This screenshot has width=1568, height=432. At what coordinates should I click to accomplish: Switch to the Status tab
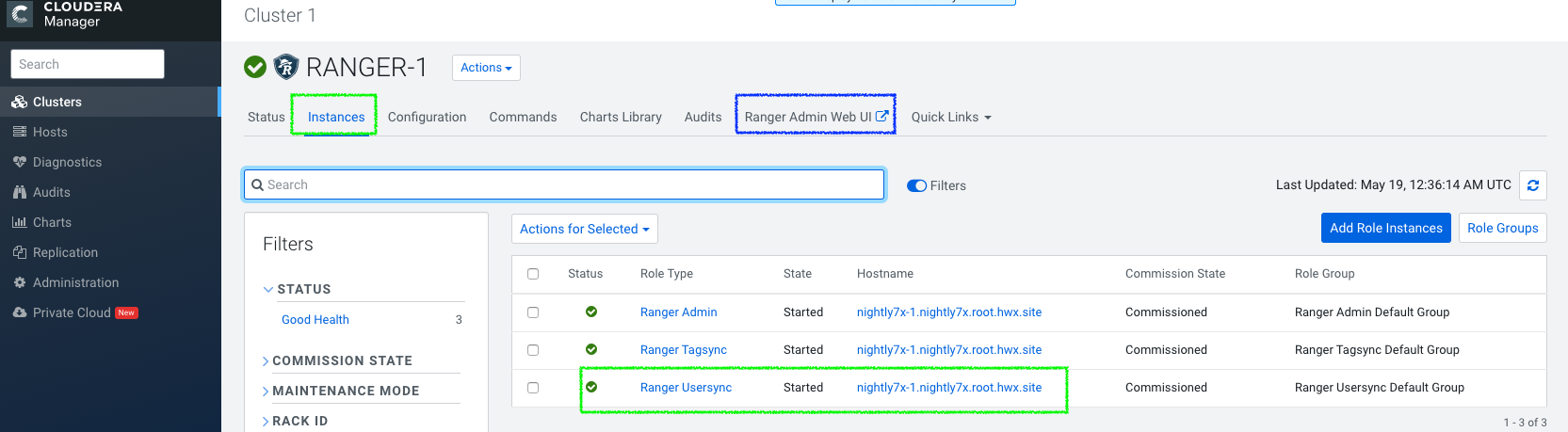click(267, 117)
